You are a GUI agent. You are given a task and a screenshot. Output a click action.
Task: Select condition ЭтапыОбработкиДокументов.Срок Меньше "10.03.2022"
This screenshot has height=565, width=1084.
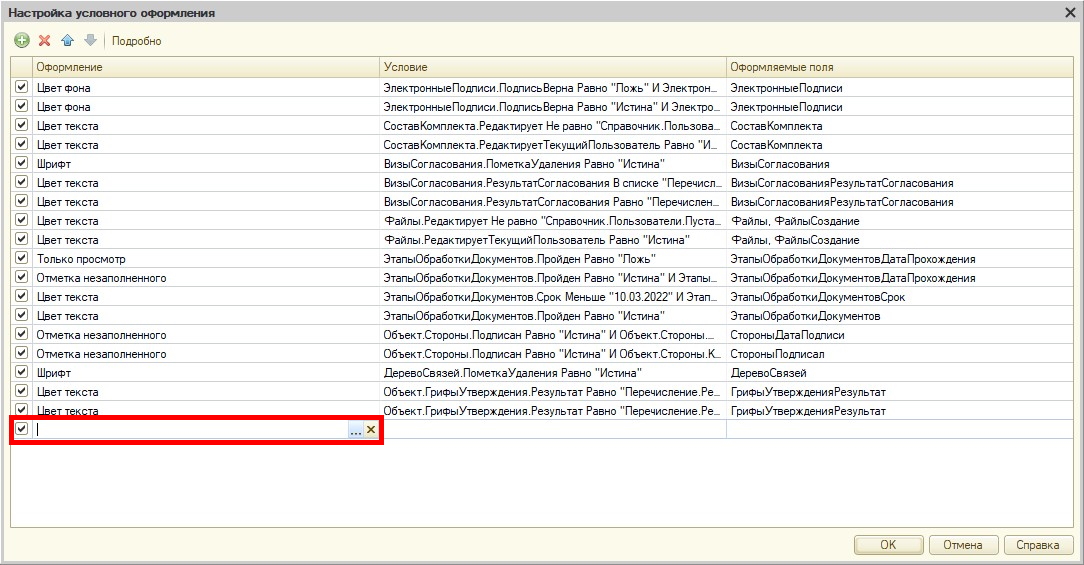(x=553, y=297)
